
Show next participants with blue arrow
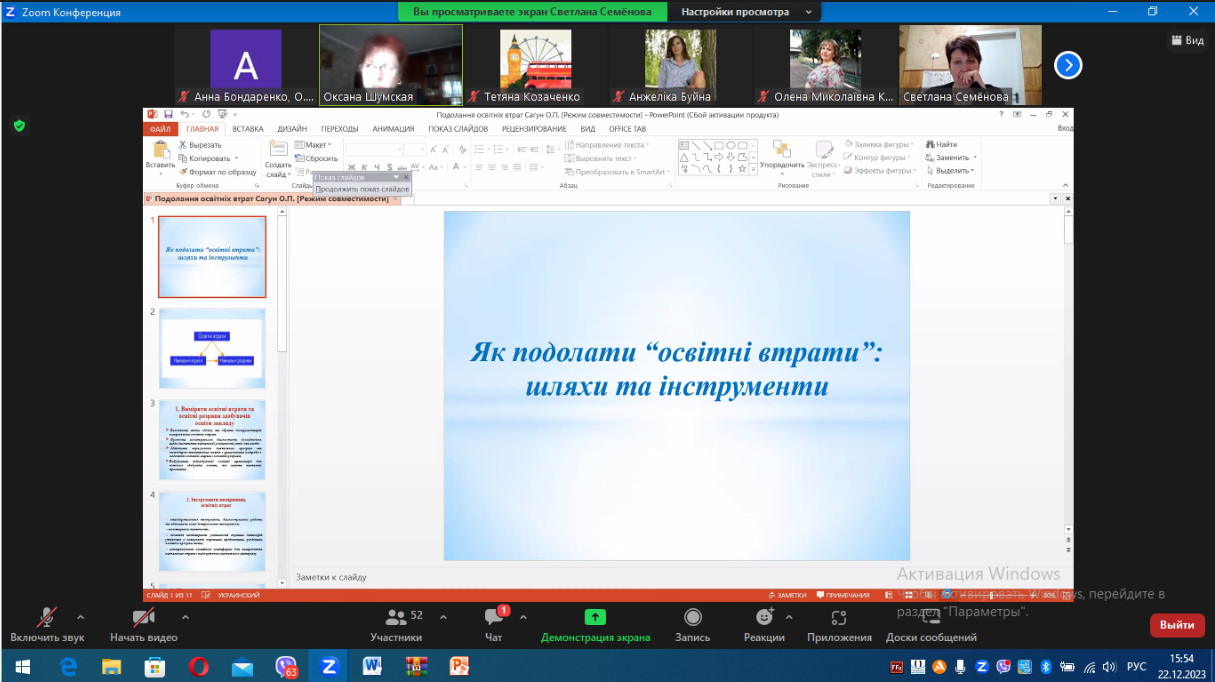click(x=1068, y=65)
